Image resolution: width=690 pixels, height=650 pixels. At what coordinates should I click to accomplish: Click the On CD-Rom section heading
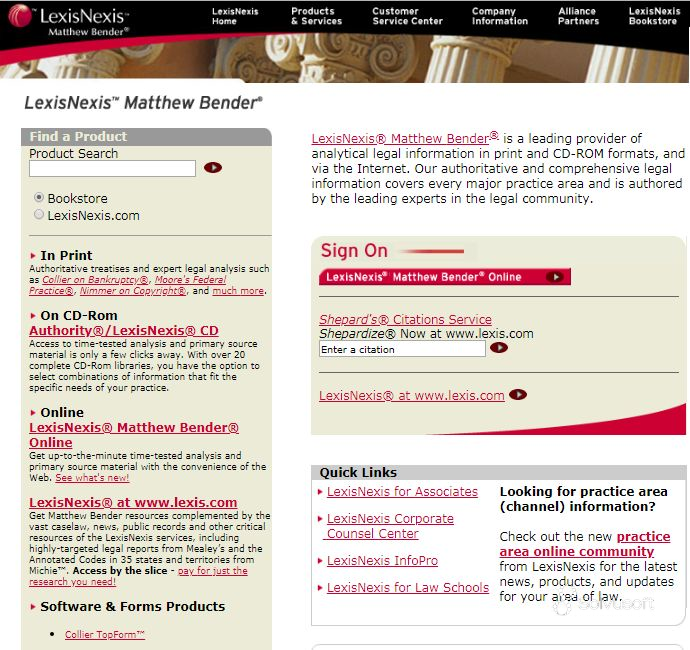[79, 316]
